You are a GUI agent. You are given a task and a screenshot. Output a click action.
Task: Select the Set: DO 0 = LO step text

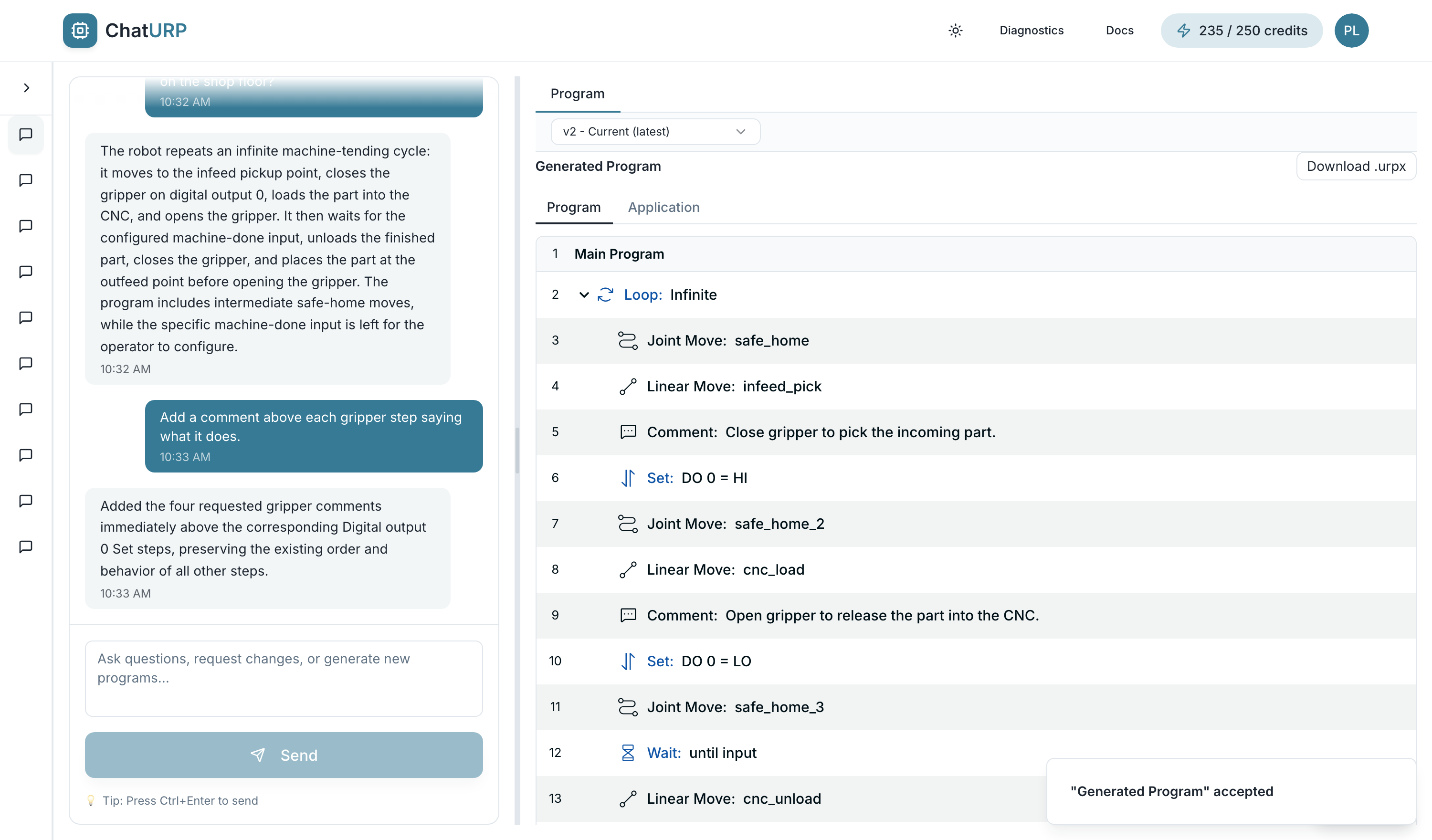699,661
